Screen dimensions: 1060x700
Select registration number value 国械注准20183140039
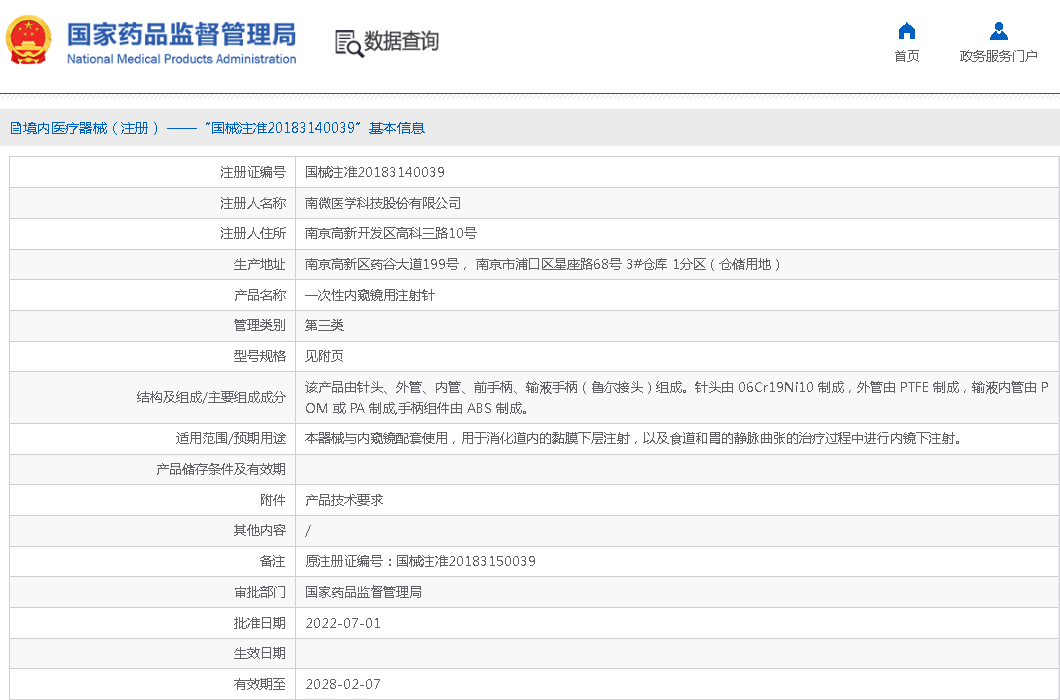375,172
